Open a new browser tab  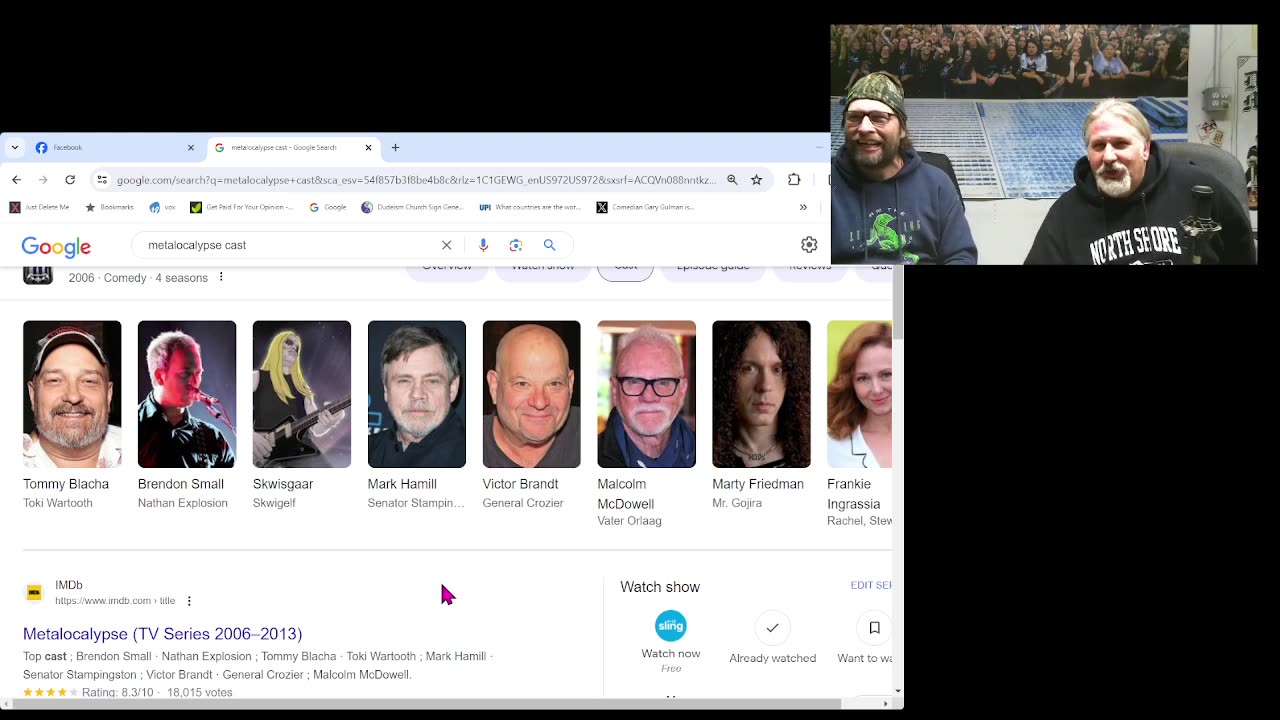(x=395, y=147)
